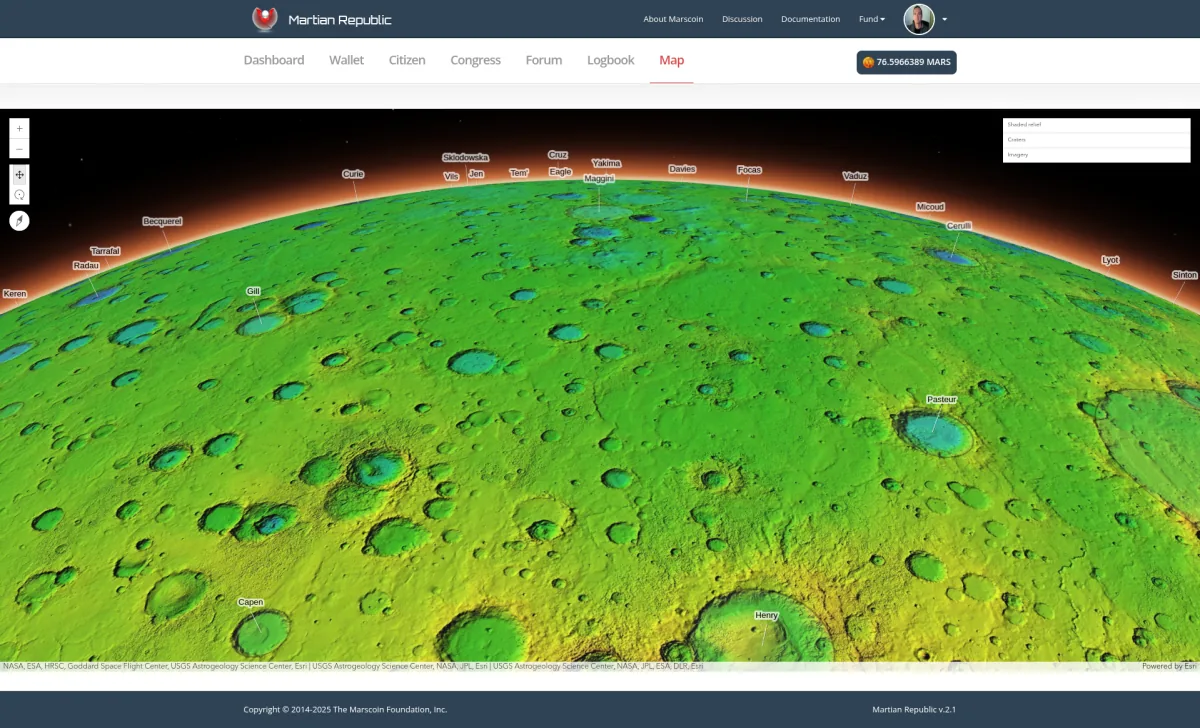Select the rotate navigation tool
The height and width of the screenshot is (728, 1200).
coord(19,193)
